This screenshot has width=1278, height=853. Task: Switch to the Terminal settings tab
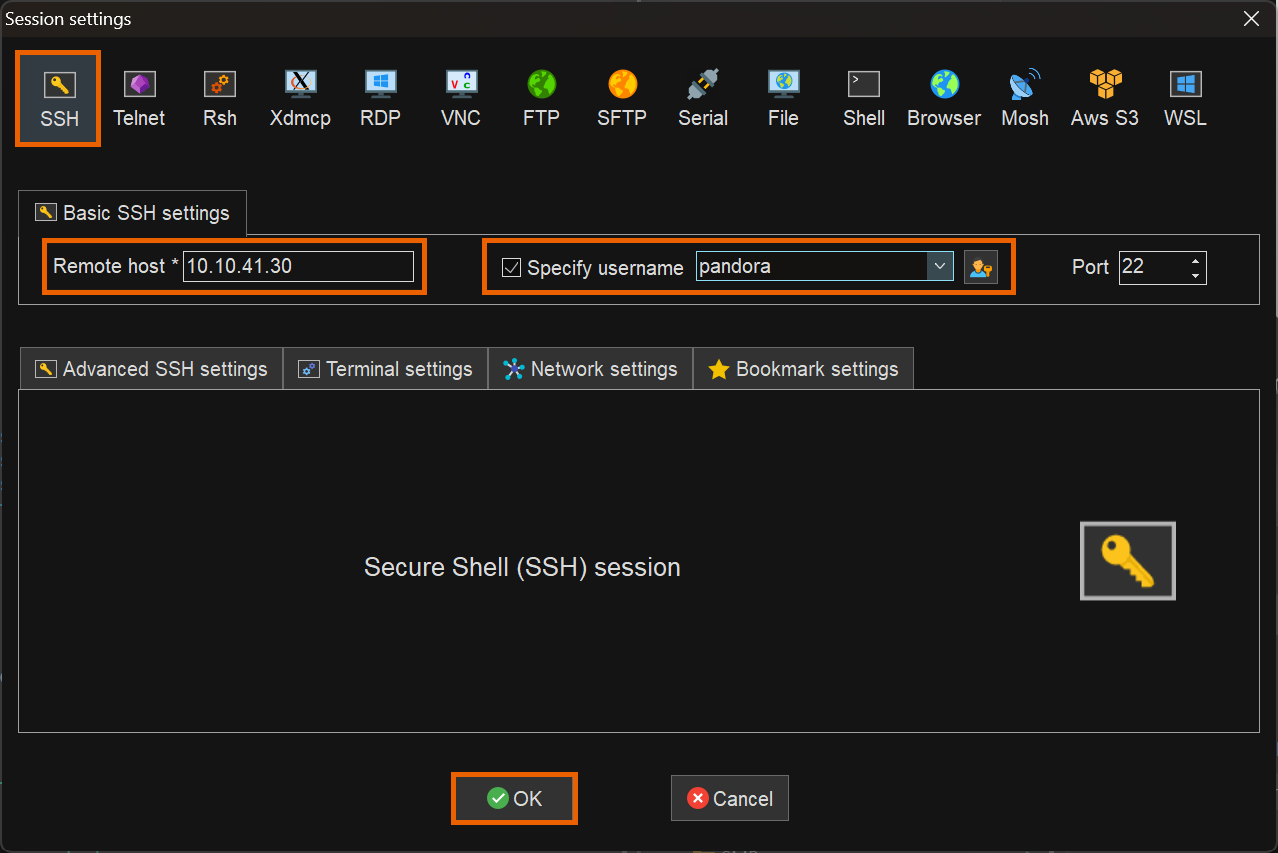coord(386,369)
